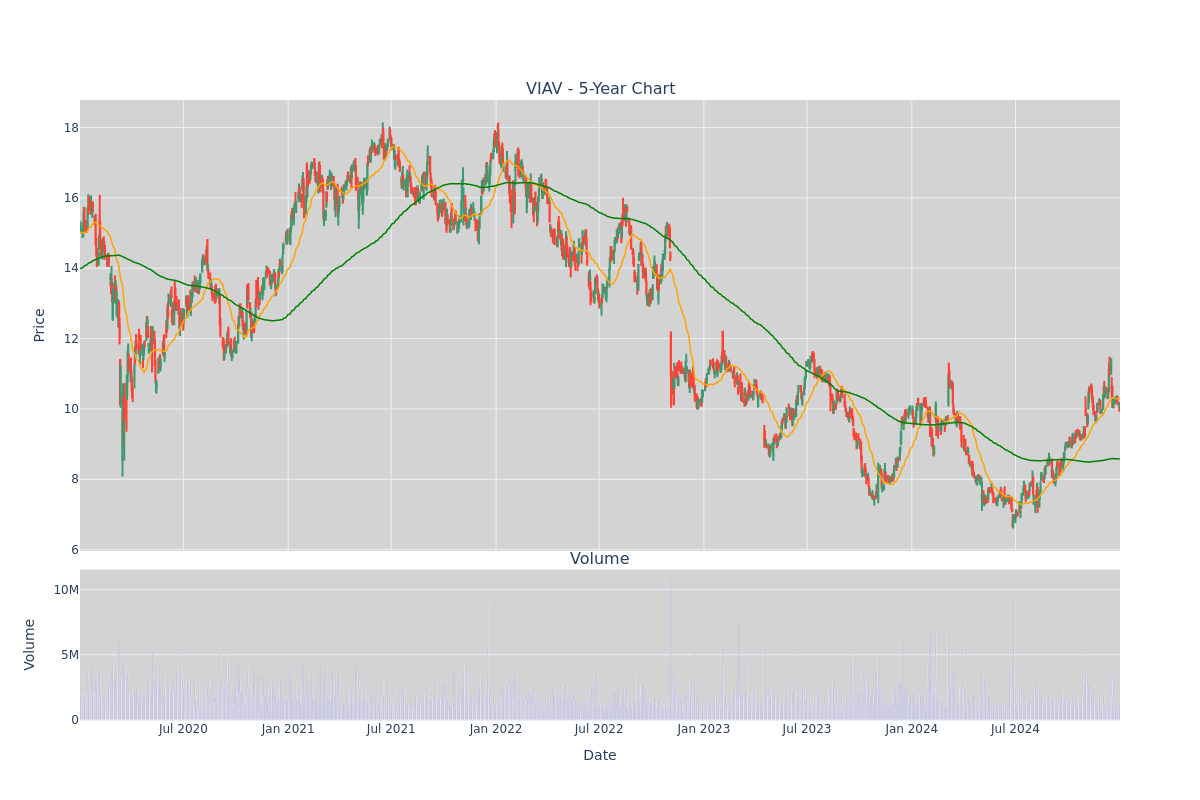The height and width of the screenshot is (800, 1200).
Task: Select the "Jan 2022" date label
Action: point(496,729)
